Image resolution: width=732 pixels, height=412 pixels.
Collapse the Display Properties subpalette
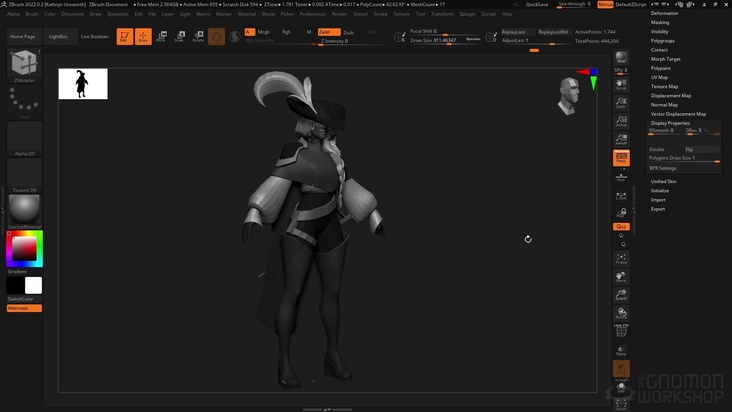670,123
